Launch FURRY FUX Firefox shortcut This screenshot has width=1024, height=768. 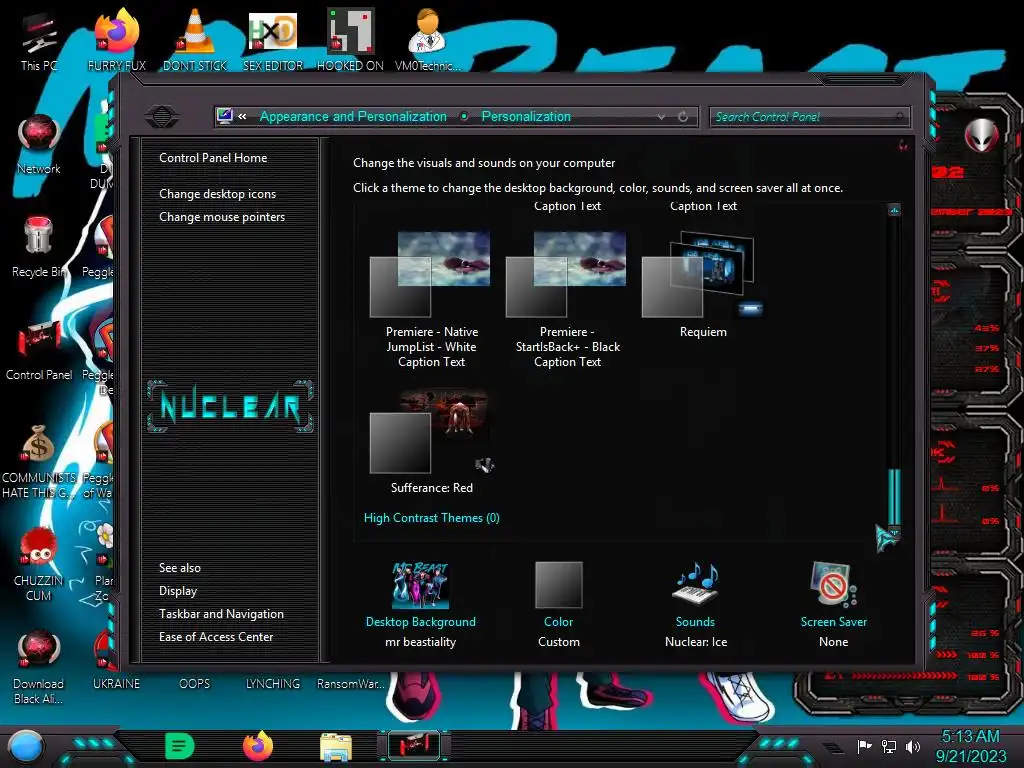tap(116, 39)
